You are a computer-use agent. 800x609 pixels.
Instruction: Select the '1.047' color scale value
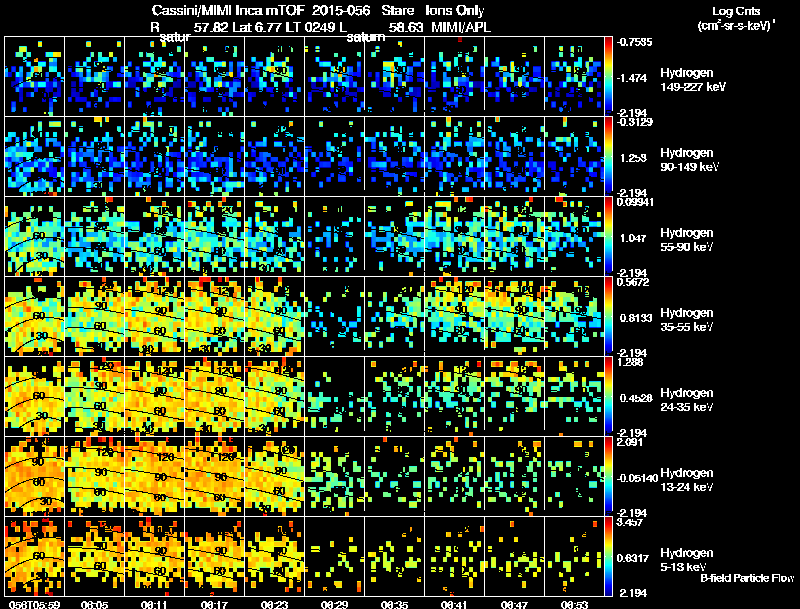tap(633, 238)
